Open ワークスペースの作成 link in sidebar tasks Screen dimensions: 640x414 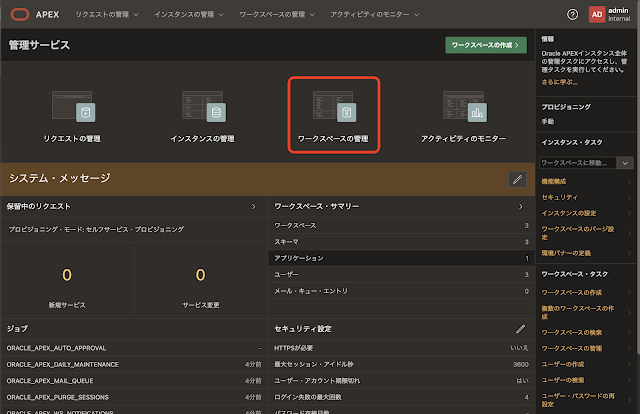point(571,292)
